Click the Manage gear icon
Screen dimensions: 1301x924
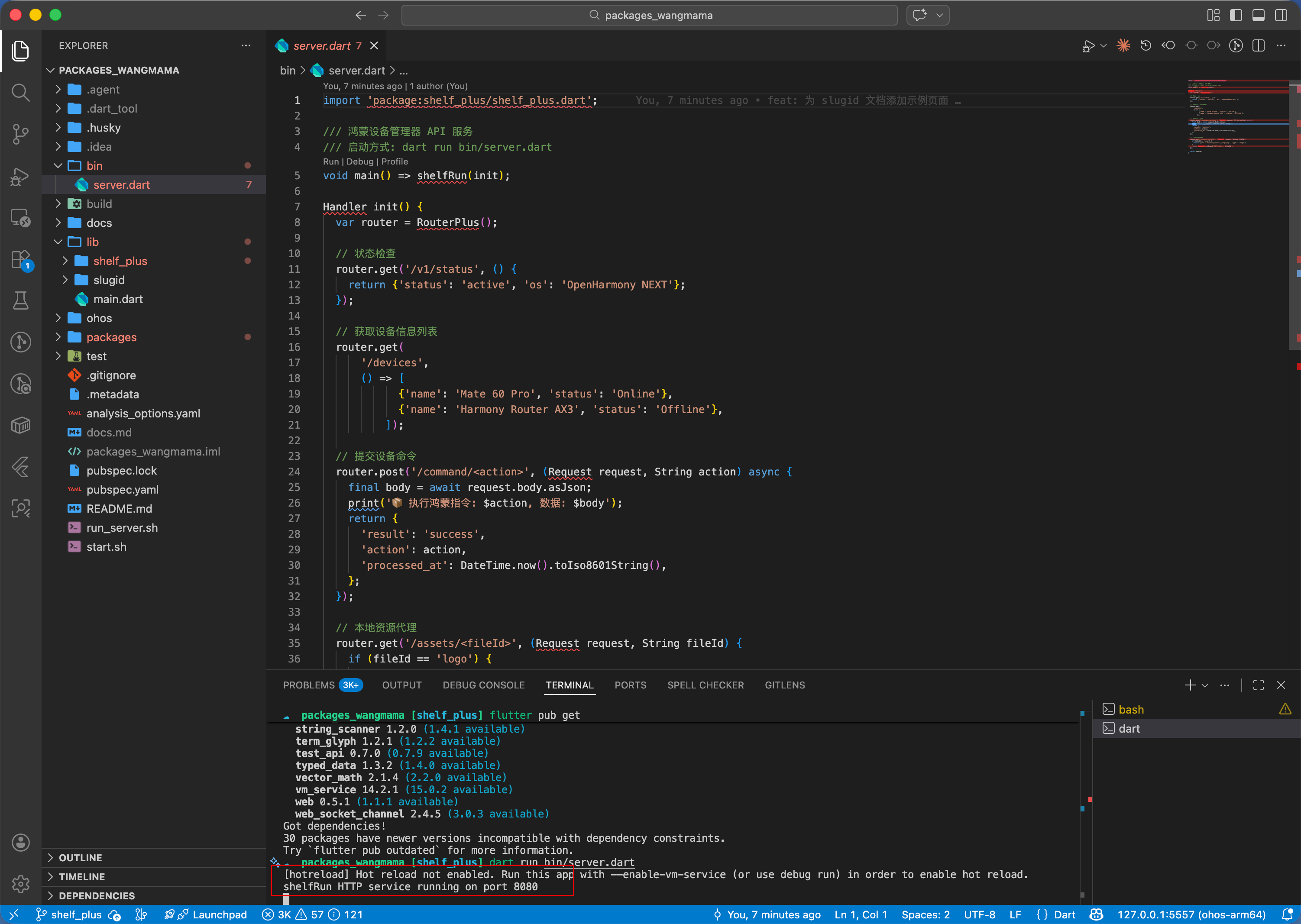[x=20, y=884]
